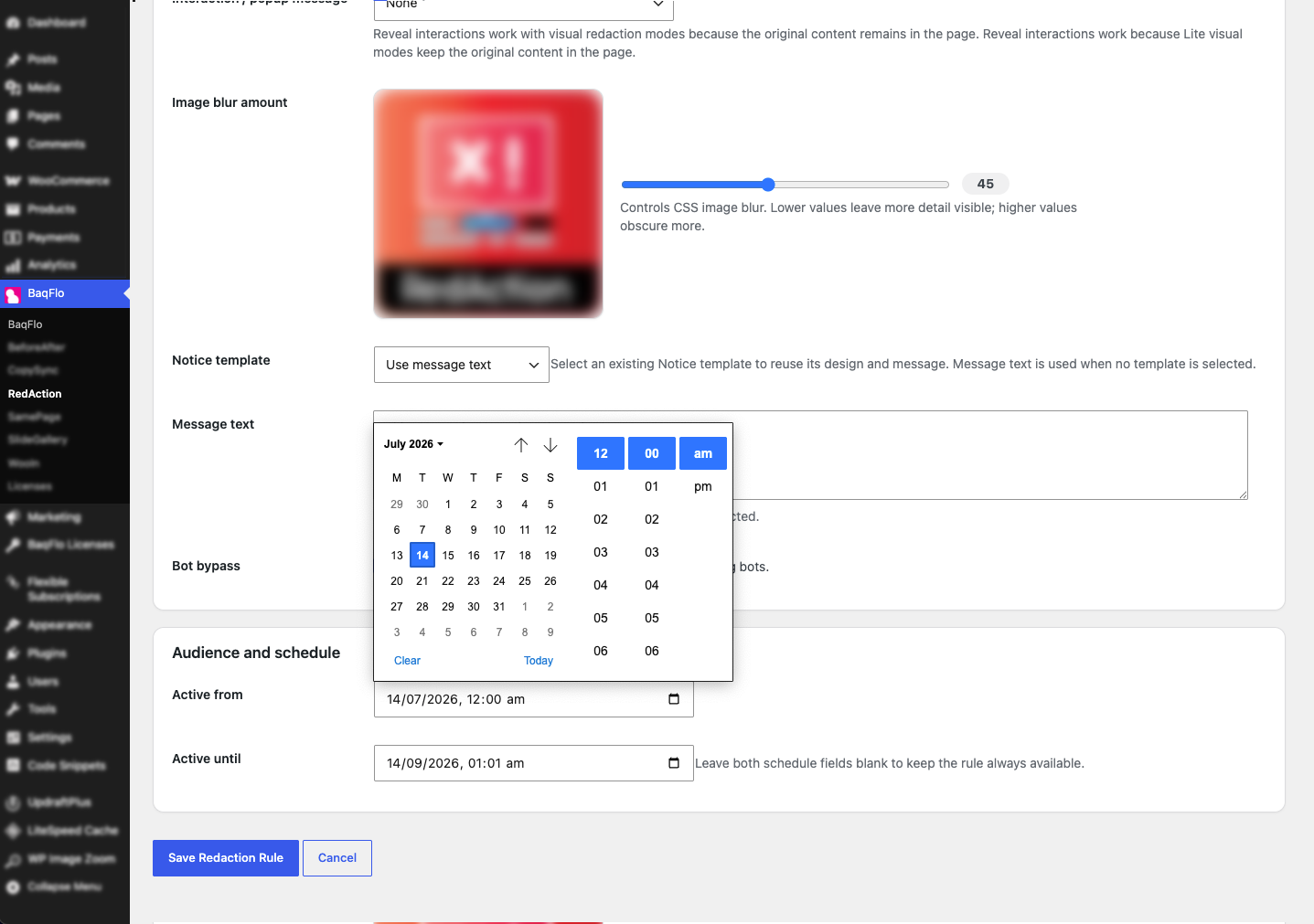Select am in the time picker
This screenshot has width=1314, height=924.
[x=703, y=453]
